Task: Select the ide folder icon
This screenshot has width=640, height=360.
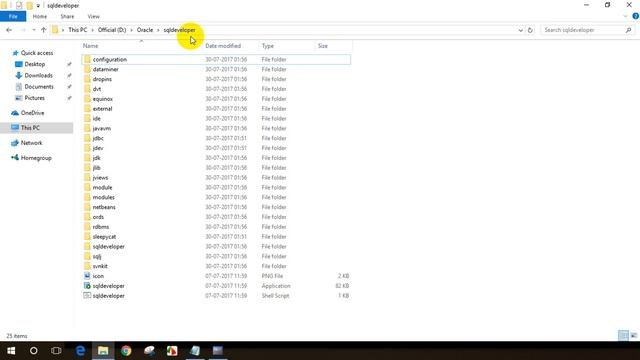Action: [87, 118]
